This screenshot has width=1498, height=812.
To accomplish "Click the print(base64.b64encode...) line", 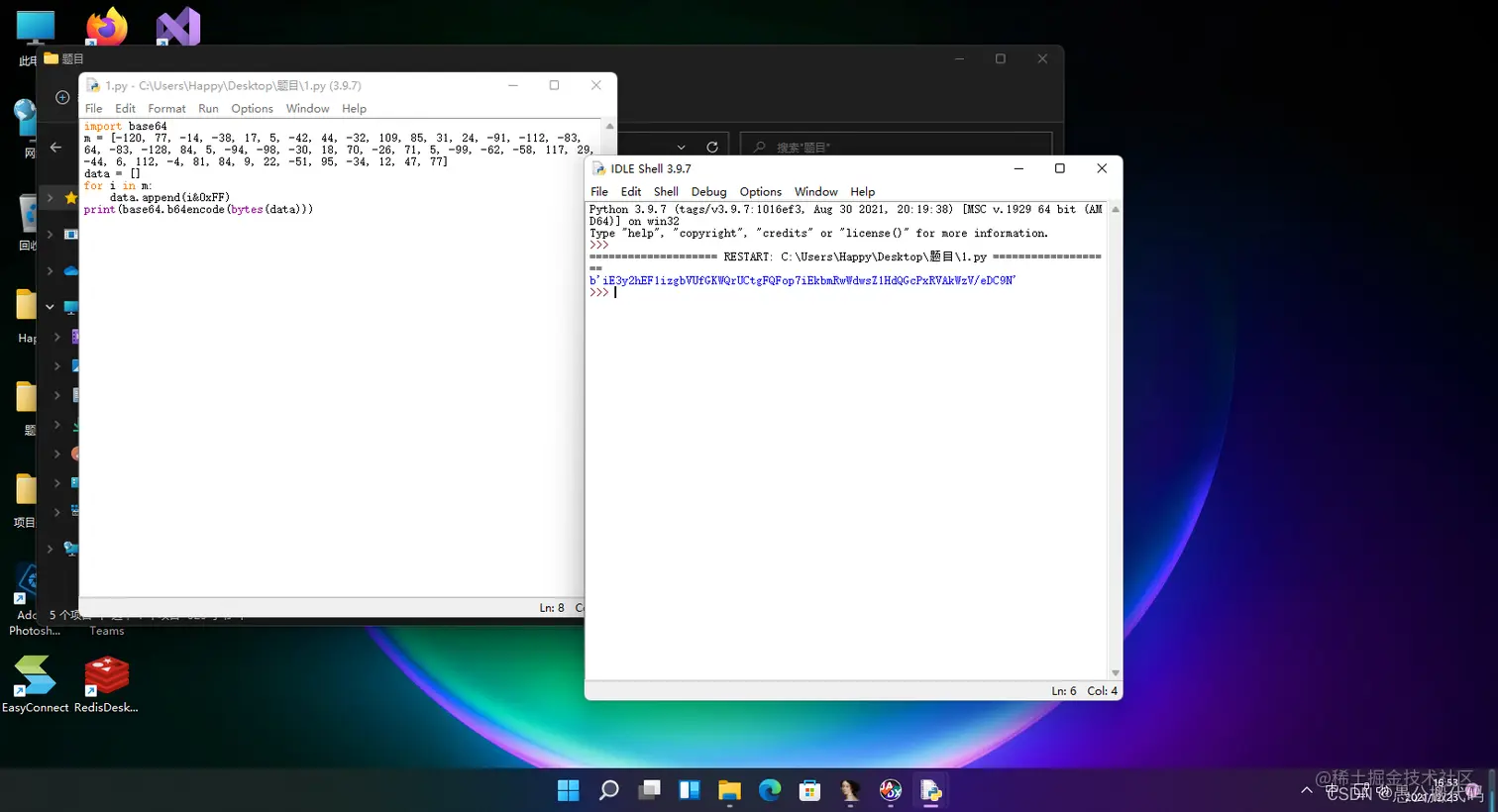I will click(198, 209).
